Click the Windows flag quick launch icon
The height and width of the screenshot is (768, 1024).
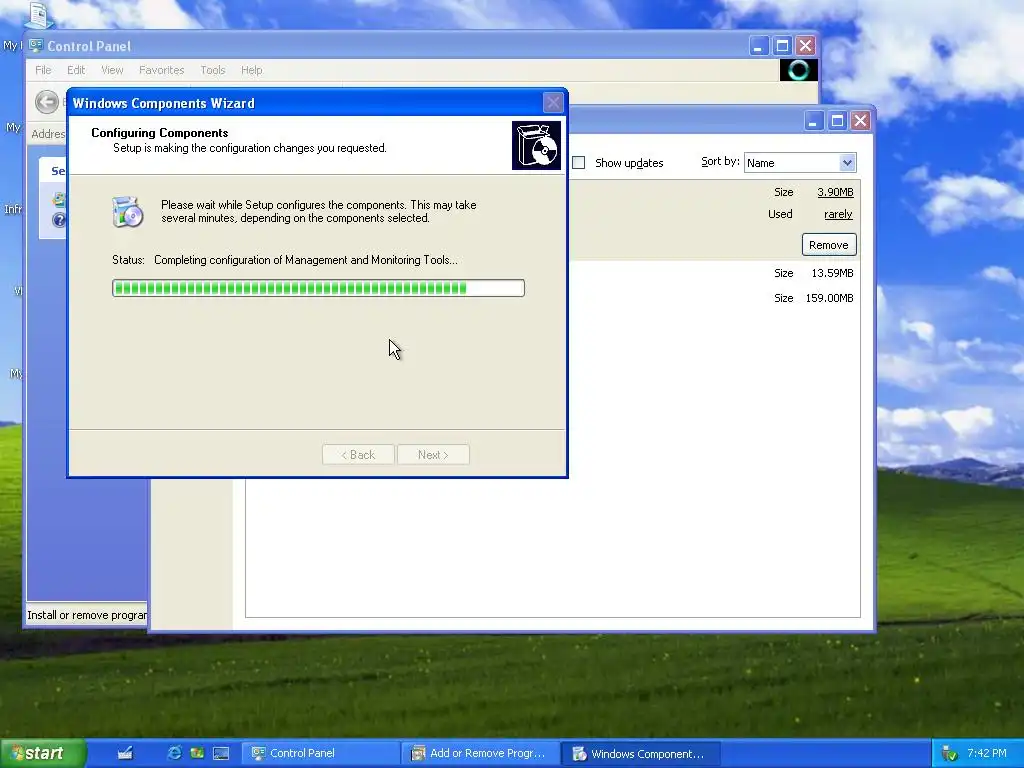[x=197, y=753]
